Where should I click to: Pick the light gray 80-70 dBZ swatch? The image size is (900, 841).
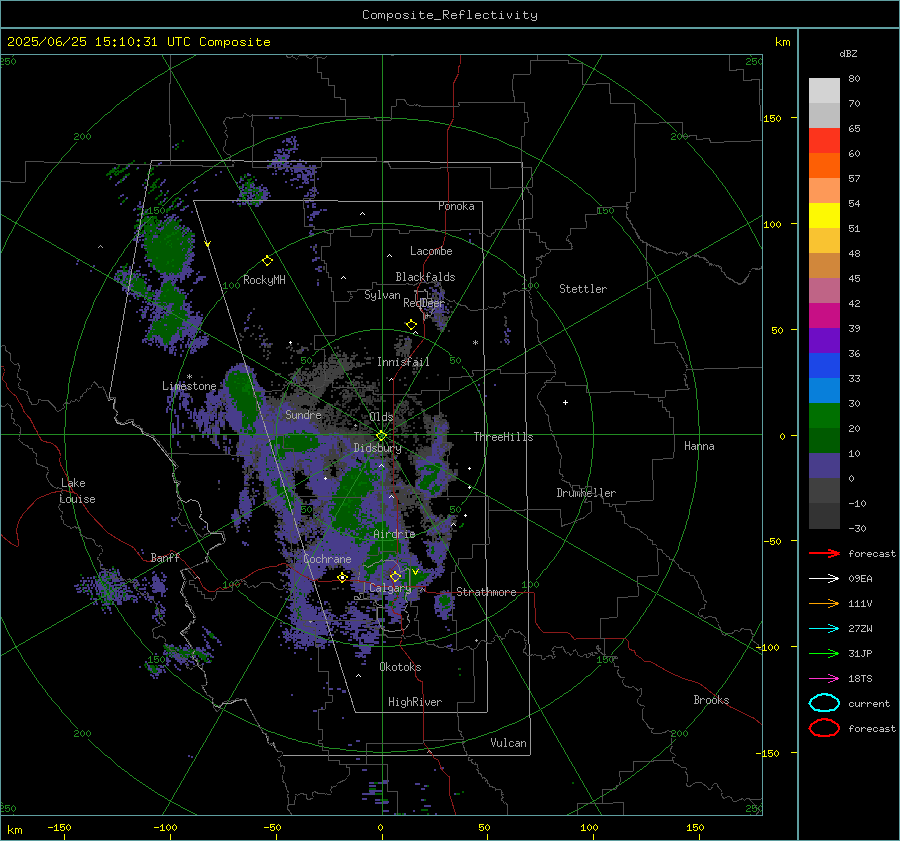point(824,91)
